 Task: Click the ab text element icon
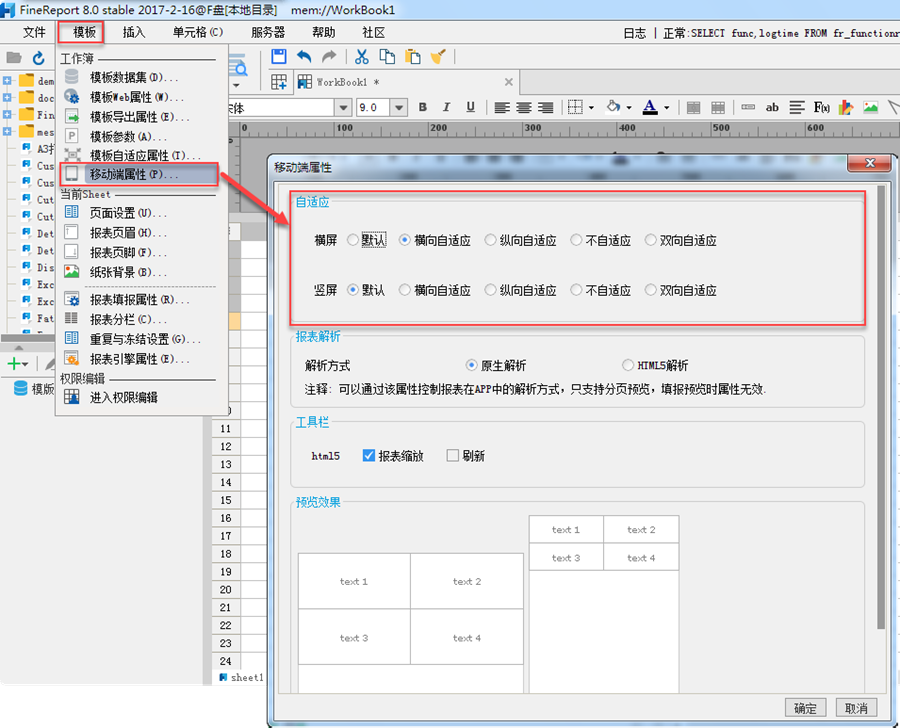772,107
